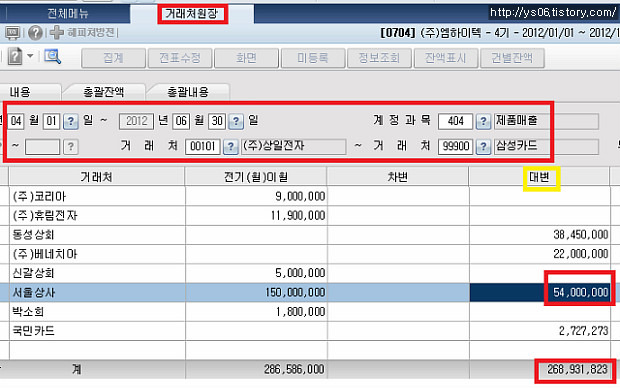
Task: Click the 차변 column header
Action: click(x=398, y=176)
